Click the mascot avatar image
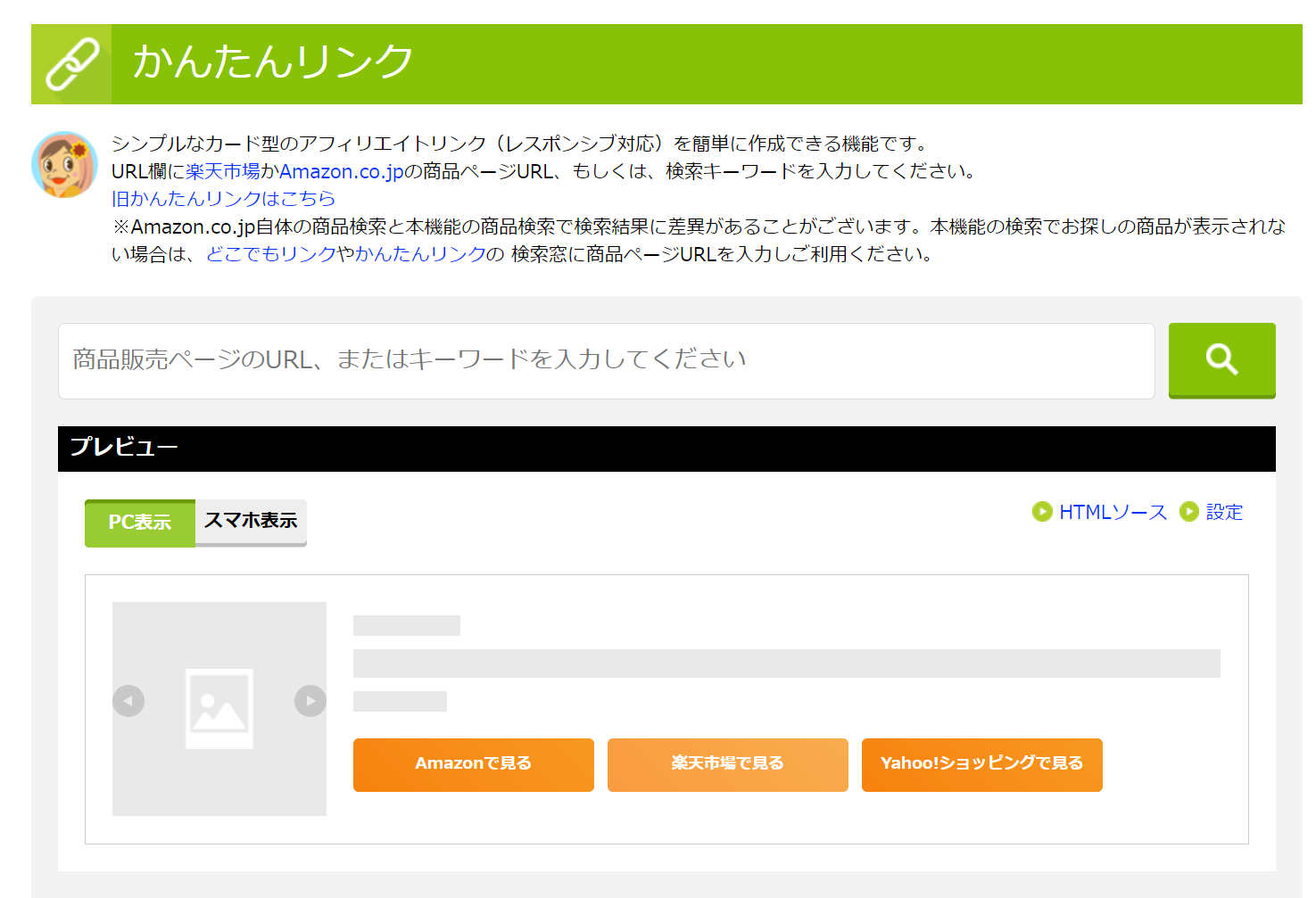 pyautogui.click(x=64, y=165)
